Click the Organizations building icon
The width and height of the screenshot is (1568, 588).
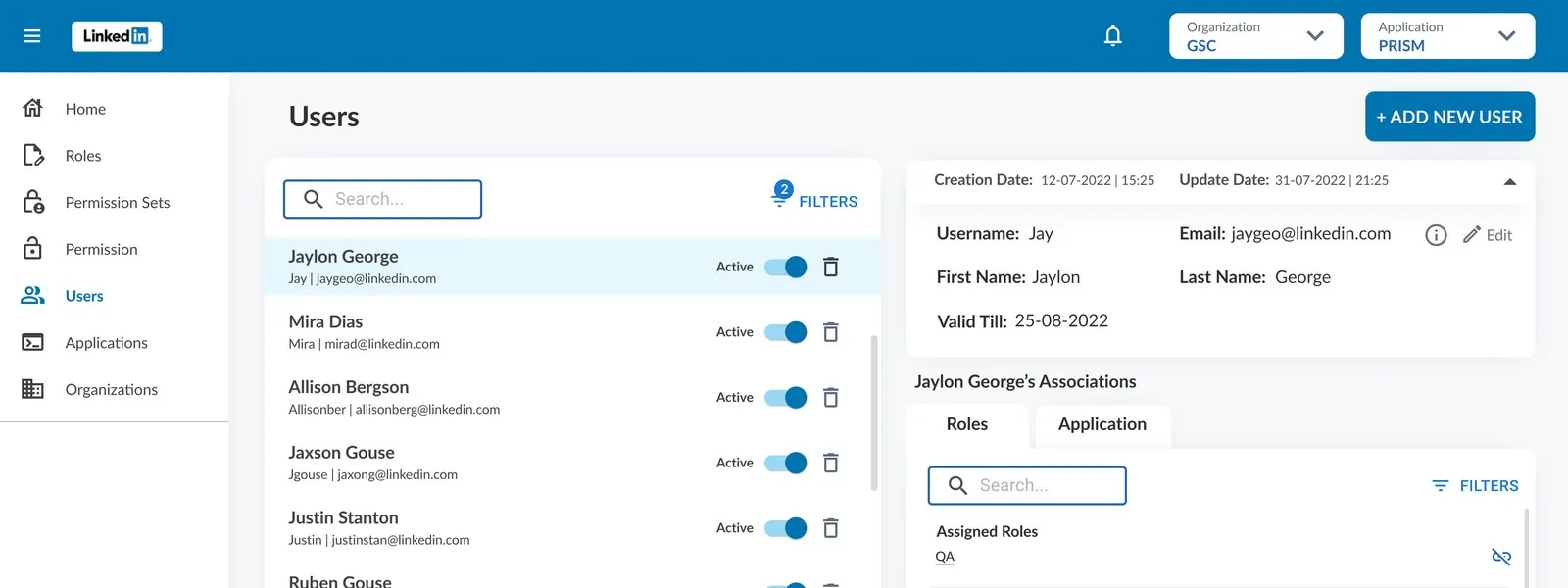(x=32, y=389)
